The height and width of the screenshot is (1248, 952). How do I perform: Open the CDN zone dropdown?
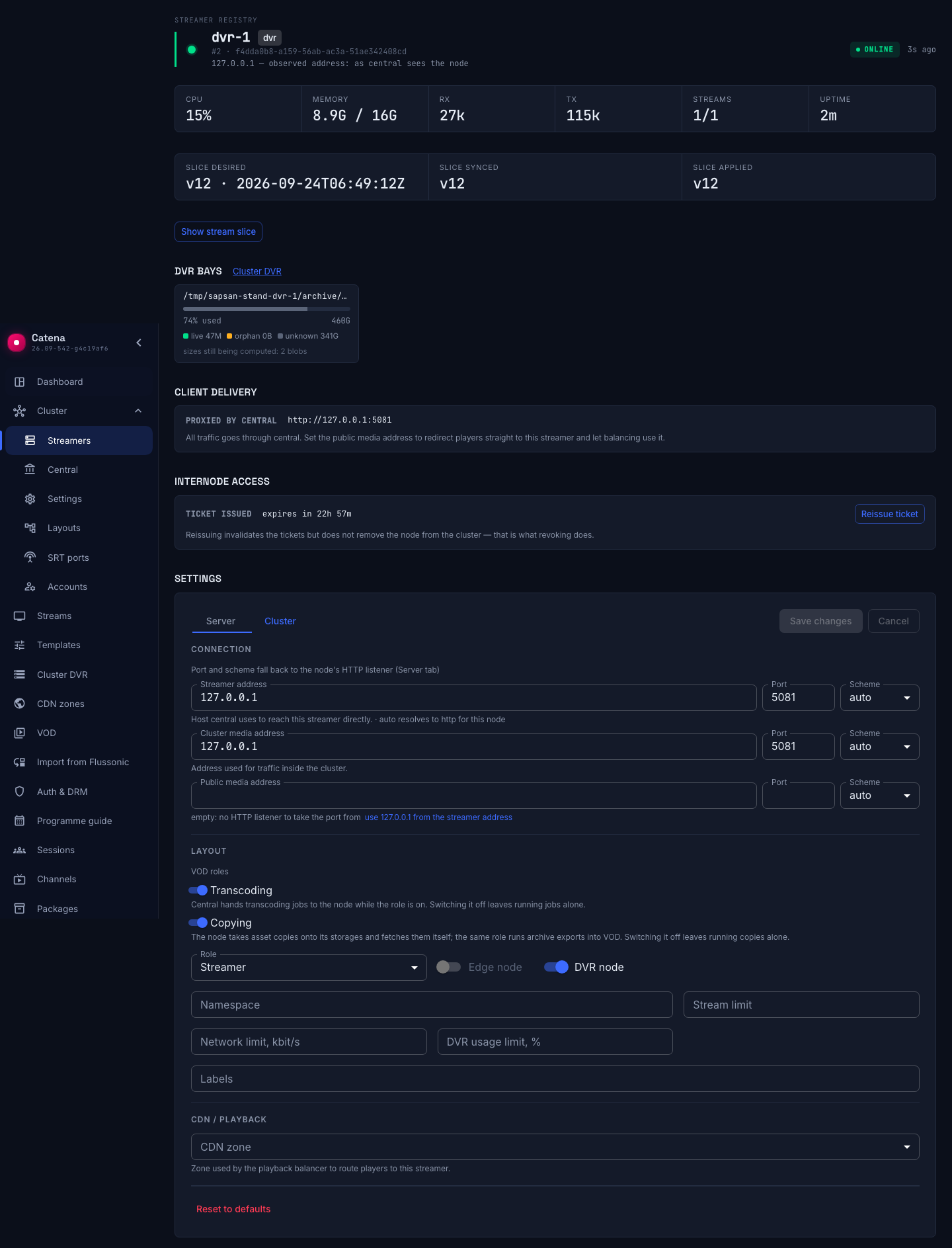(555, 1147)
